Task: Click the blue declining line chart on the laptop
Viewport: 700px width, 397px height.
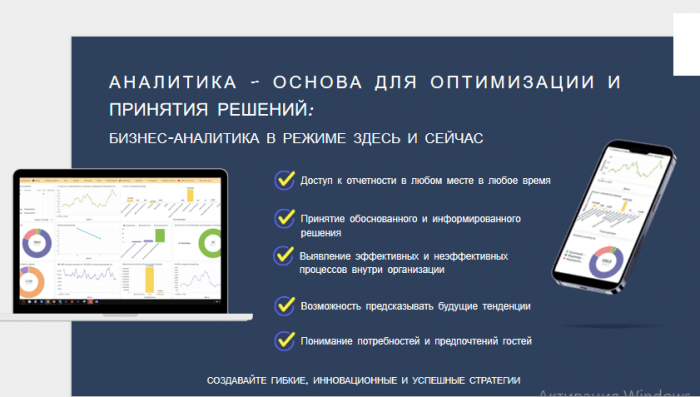Action: click(88, 234)
